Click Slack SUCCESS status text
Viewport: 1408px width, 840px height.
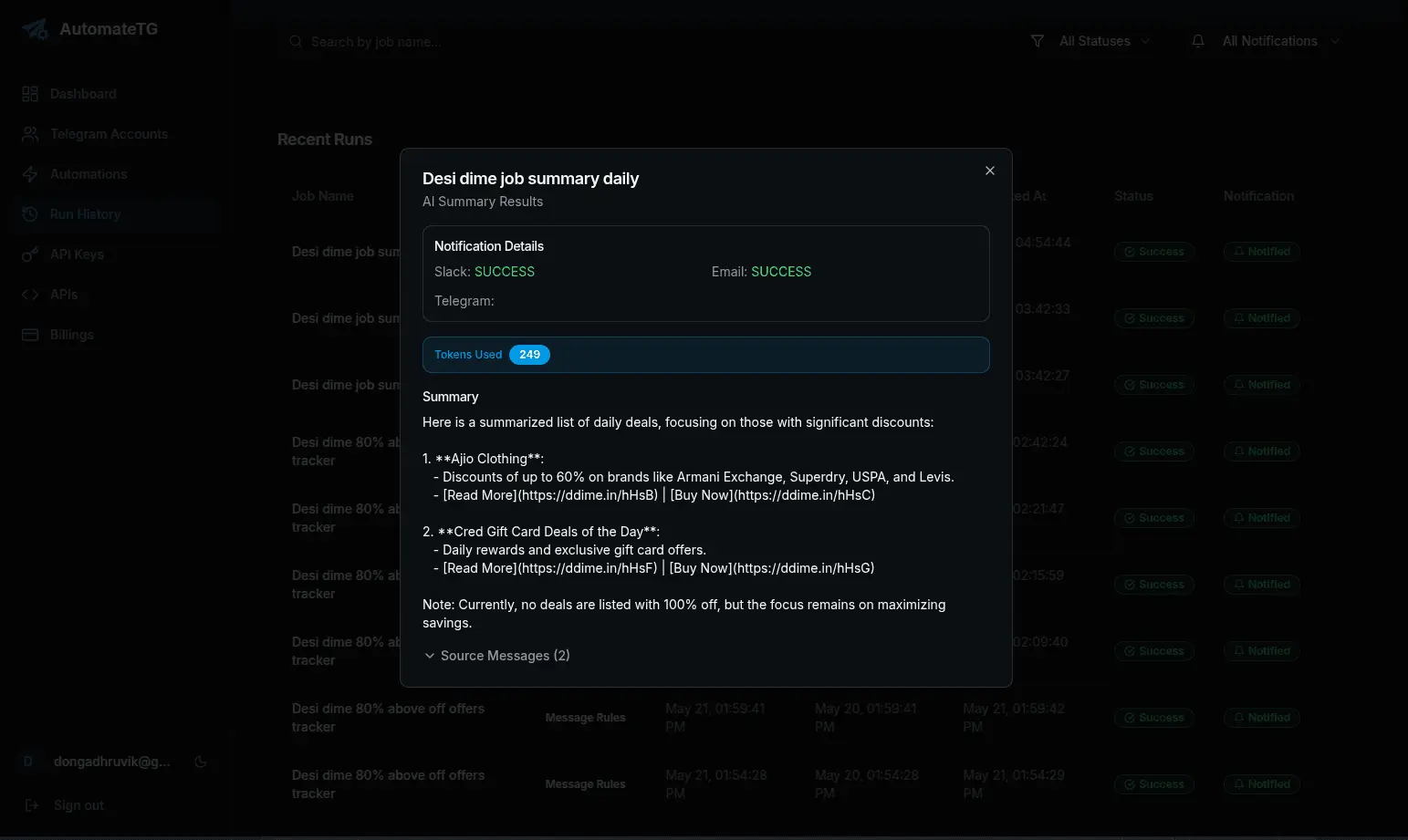tap(505, 272)
